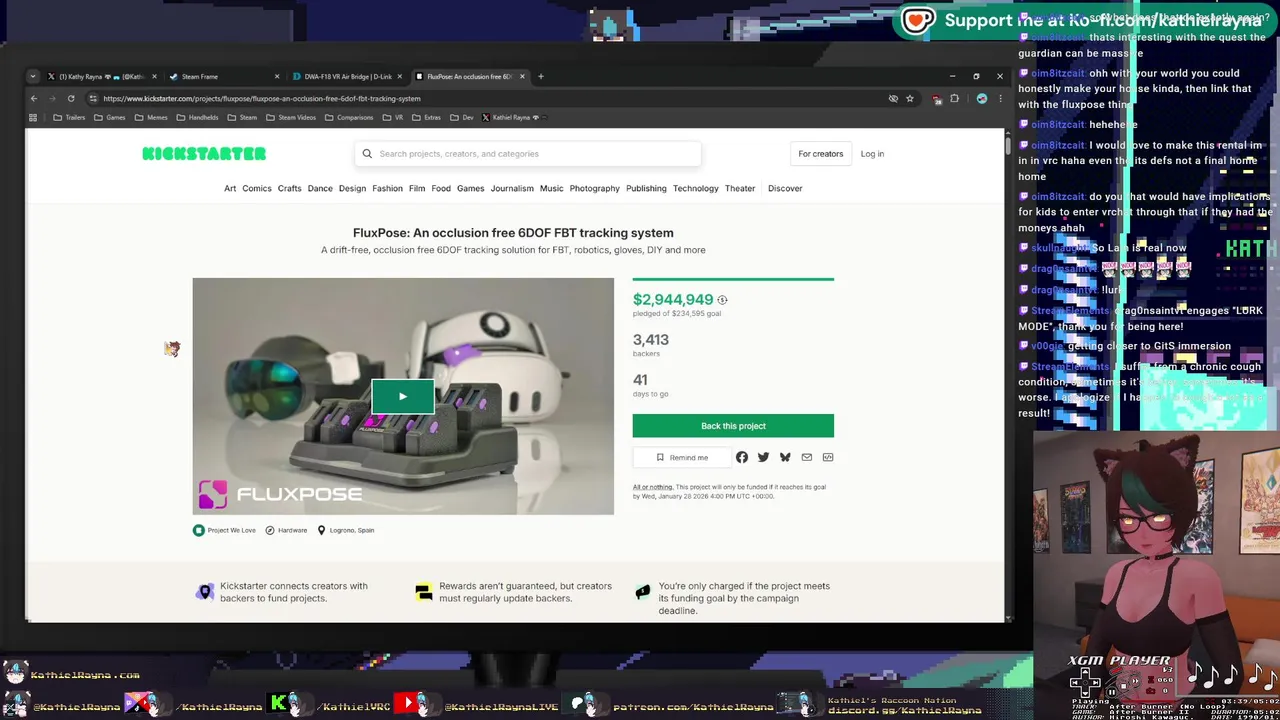Click the Log in link
Image resolution: width=1280 pixels, height=720 pixels.
tap(872, 154)
